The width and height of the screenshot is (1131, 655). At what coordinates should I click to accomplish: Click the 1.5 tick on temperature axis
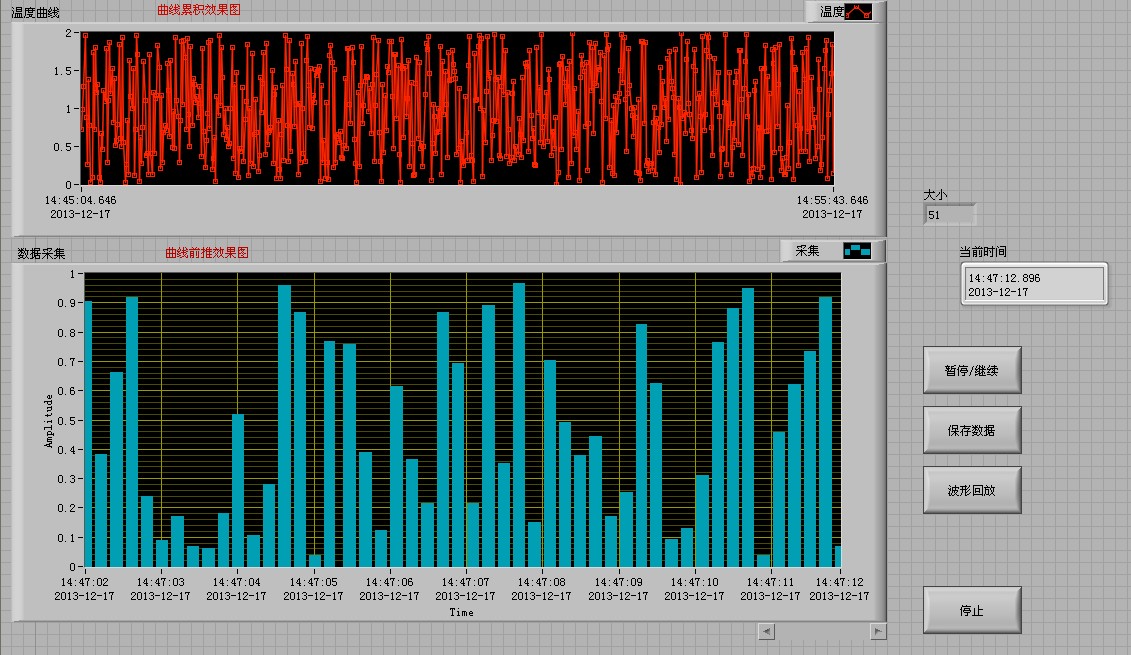63,71
